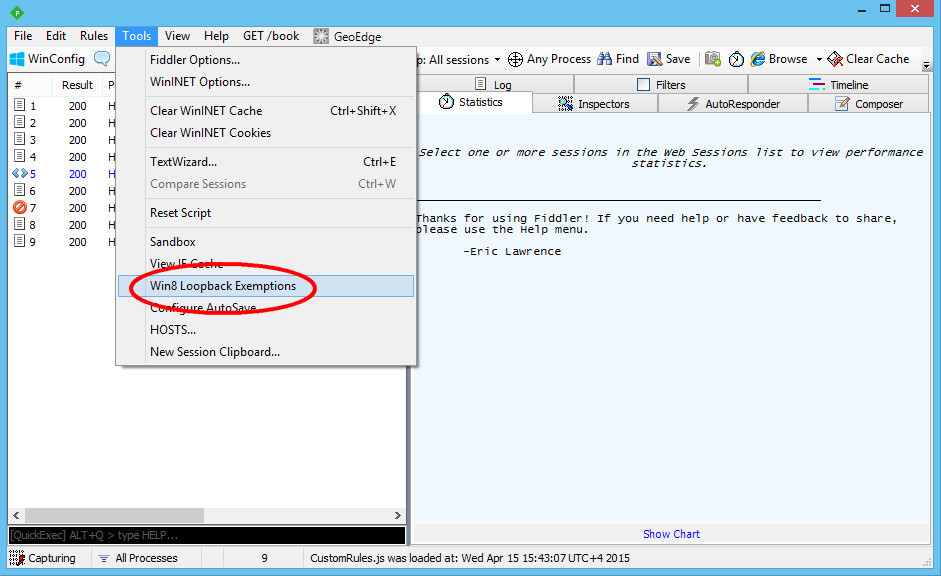Select the 200 result of session 3
The image size is (941, 576).
tap(77, 140)
